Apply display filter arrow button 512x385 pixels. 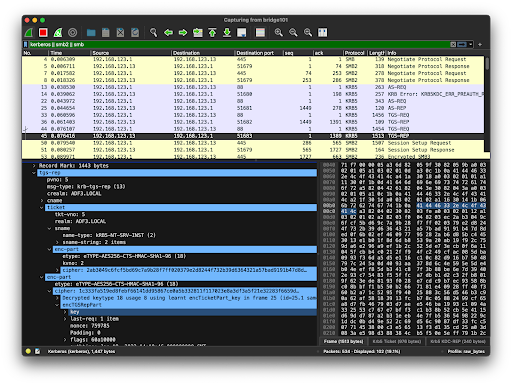tap(462, 44)
